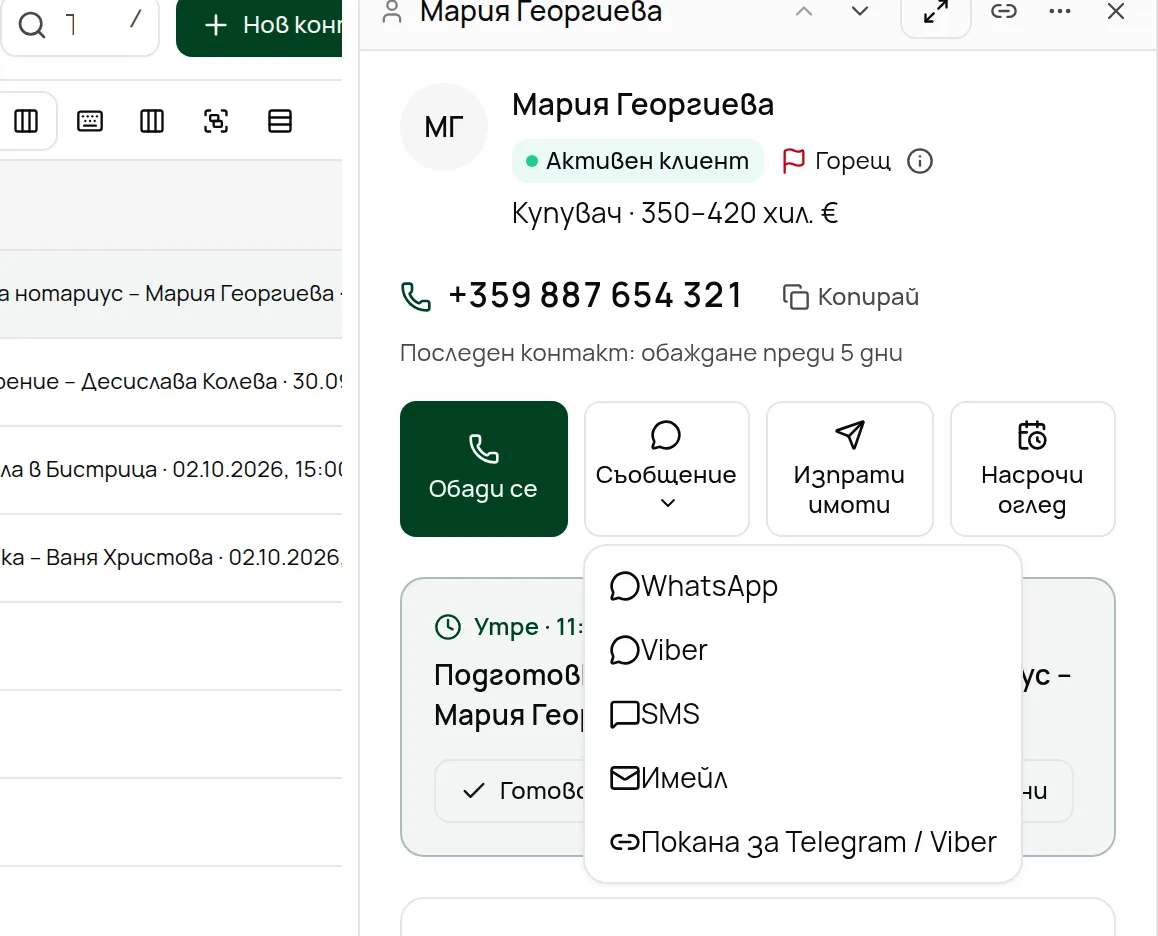Select the keyboard layout view icon

(x=90, y=121)
